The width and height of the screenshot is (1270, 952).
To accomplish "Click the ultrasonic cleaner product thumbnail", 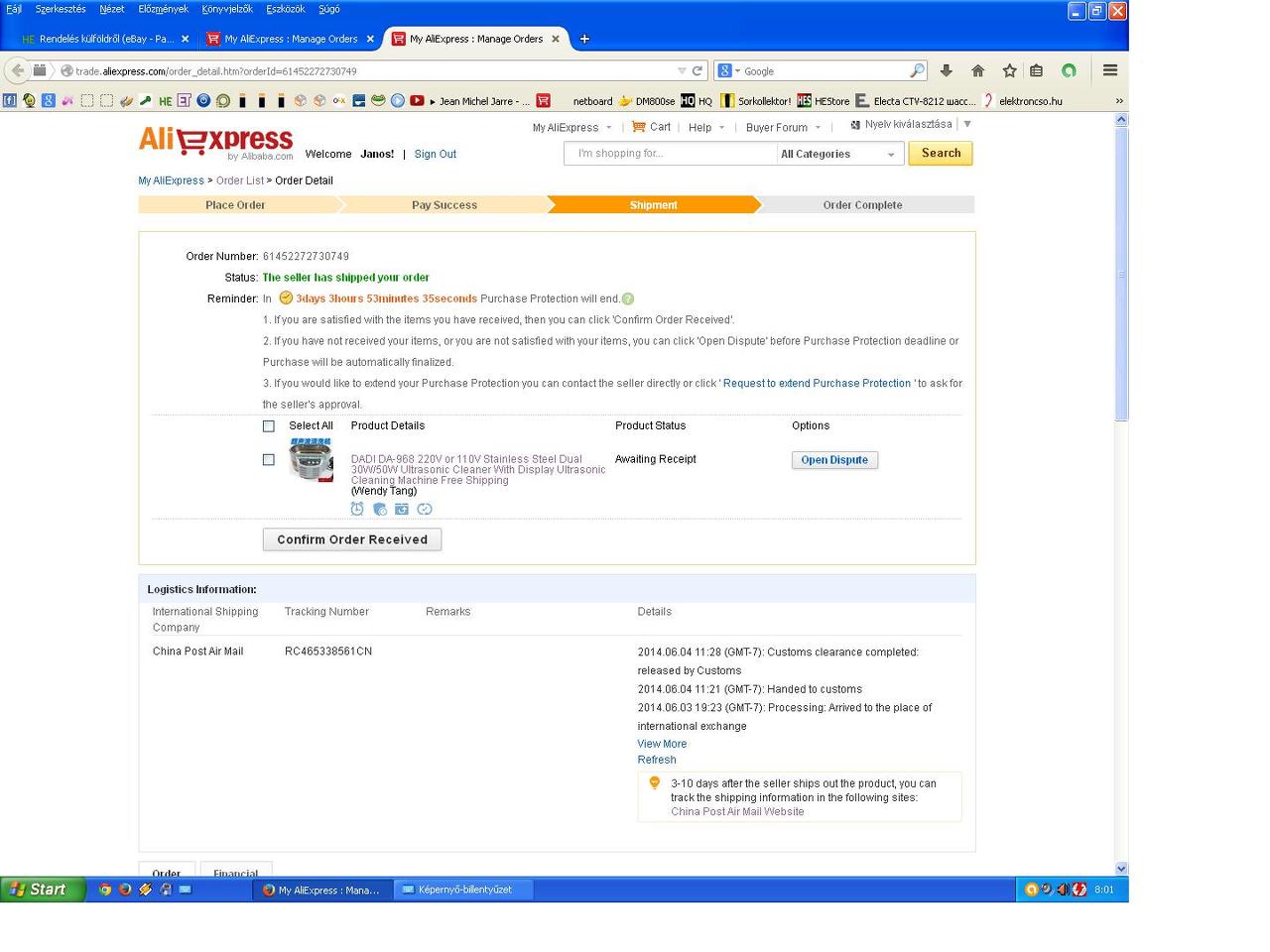I will [x=311, y=460].
